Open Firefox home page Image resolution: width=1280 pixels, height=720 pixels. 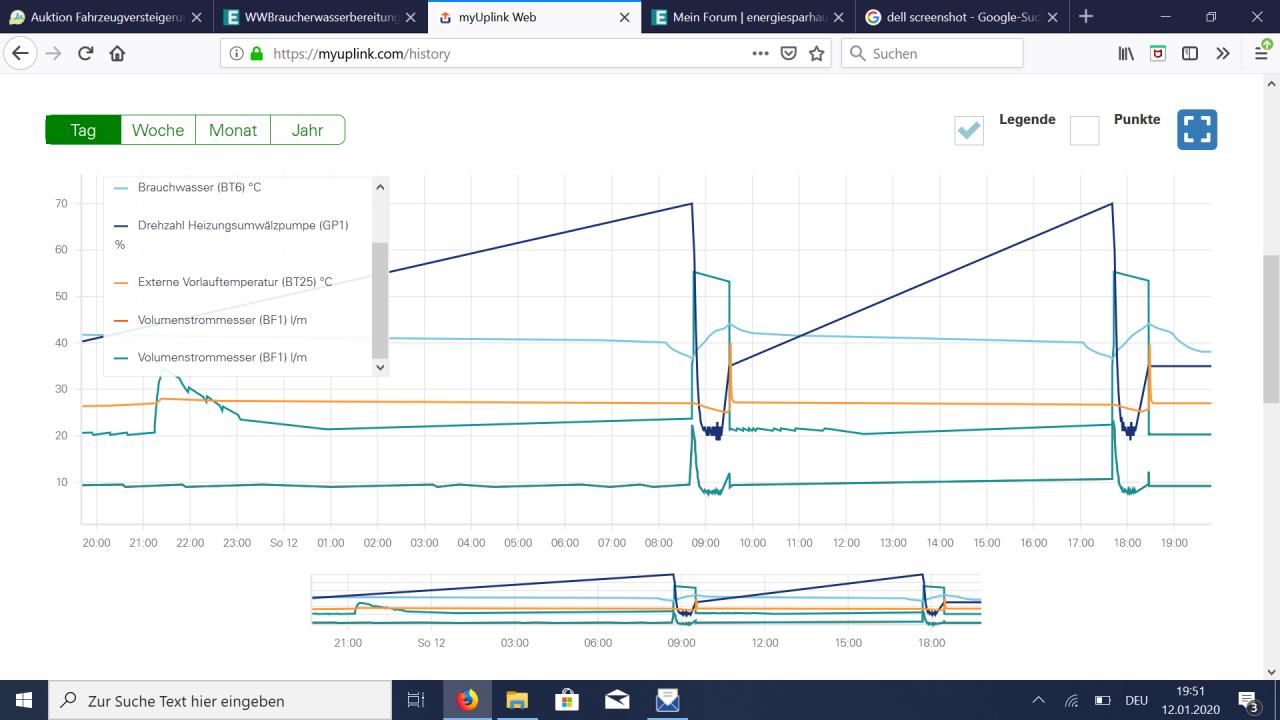point(117,53)
